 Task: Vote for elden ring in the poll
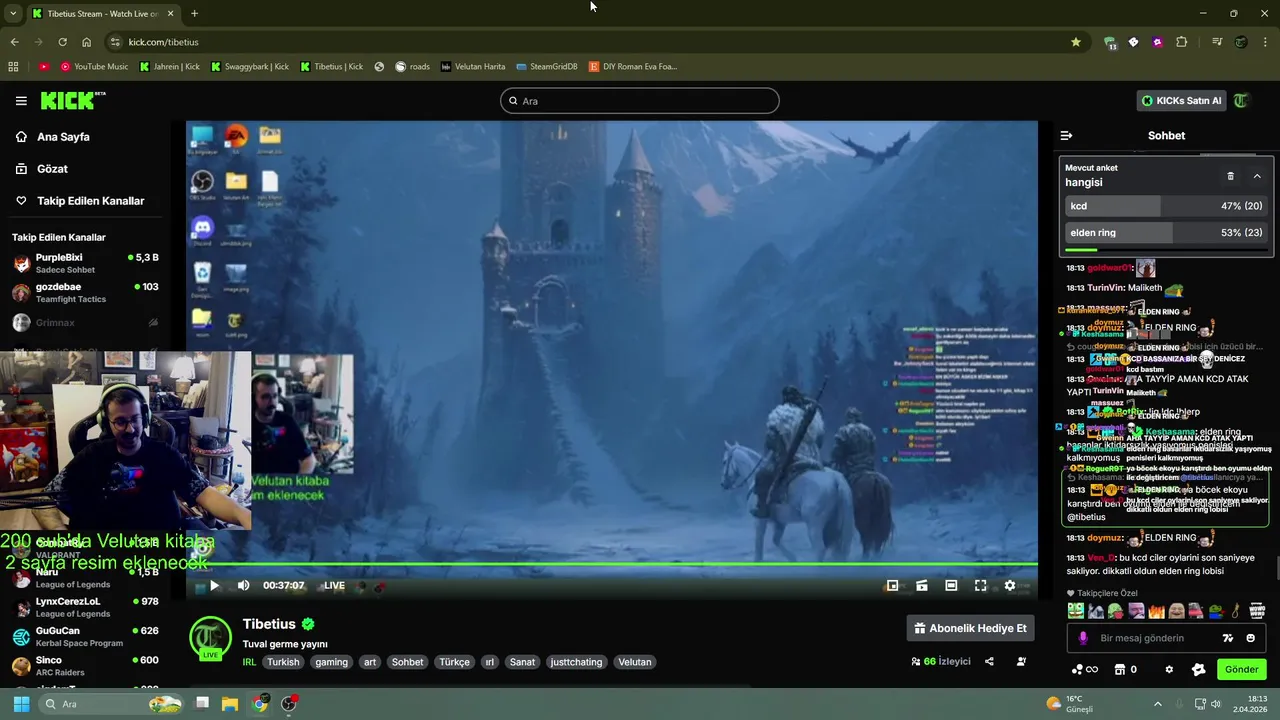(1166, 233)
